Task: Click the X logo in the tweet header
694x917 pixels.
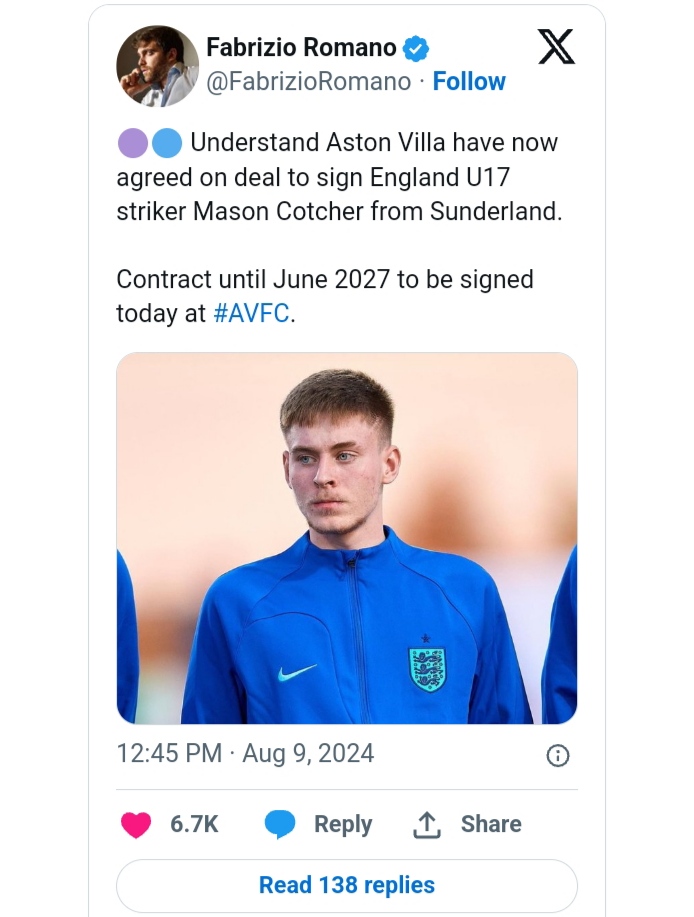Action: [x=556, y=47]
